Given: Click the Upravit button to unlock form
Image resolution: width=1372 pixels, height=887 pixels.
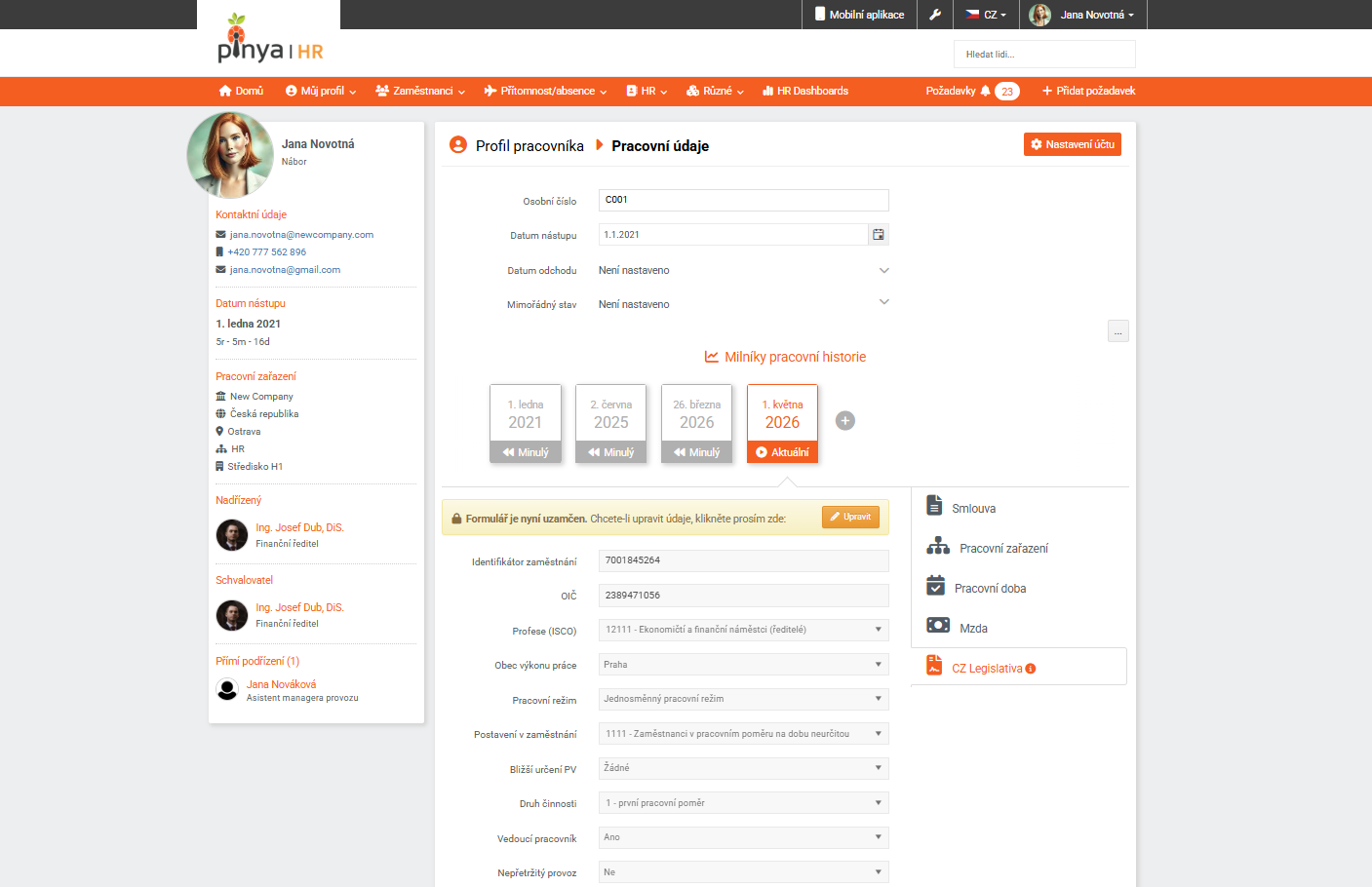Looking at the screenshot, I should point(850,517).
